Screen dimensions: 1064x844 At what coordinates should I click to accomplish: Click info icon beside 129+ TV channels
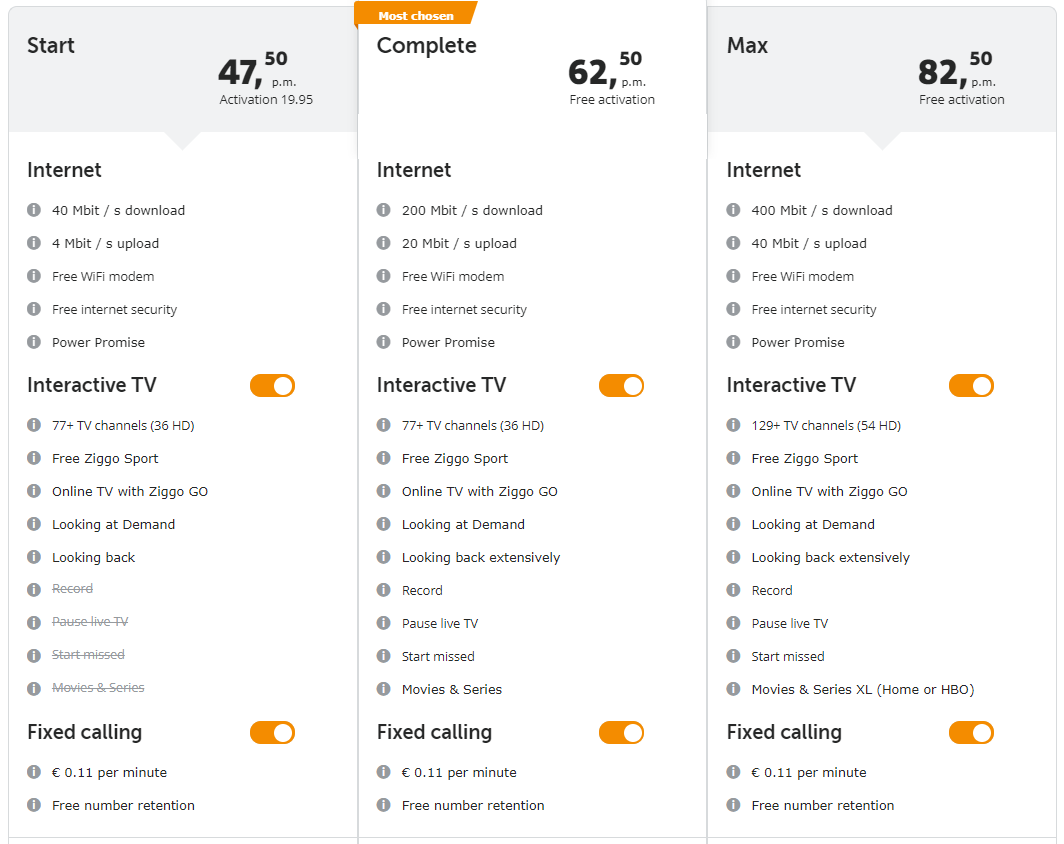coord(734,425)
